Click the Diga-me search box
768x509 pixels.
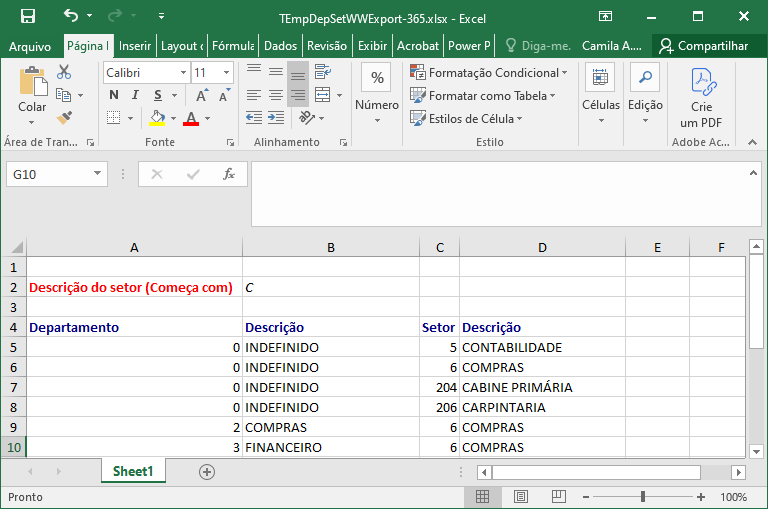[538, 46]
